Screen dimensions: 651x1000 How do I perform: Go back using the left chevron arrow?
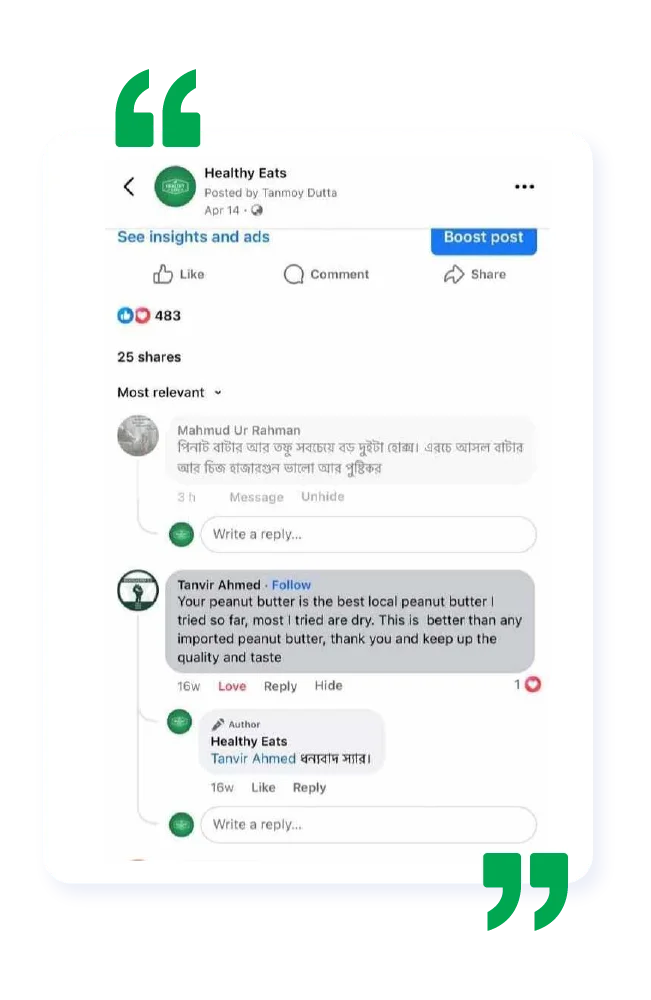coord(129,186)
